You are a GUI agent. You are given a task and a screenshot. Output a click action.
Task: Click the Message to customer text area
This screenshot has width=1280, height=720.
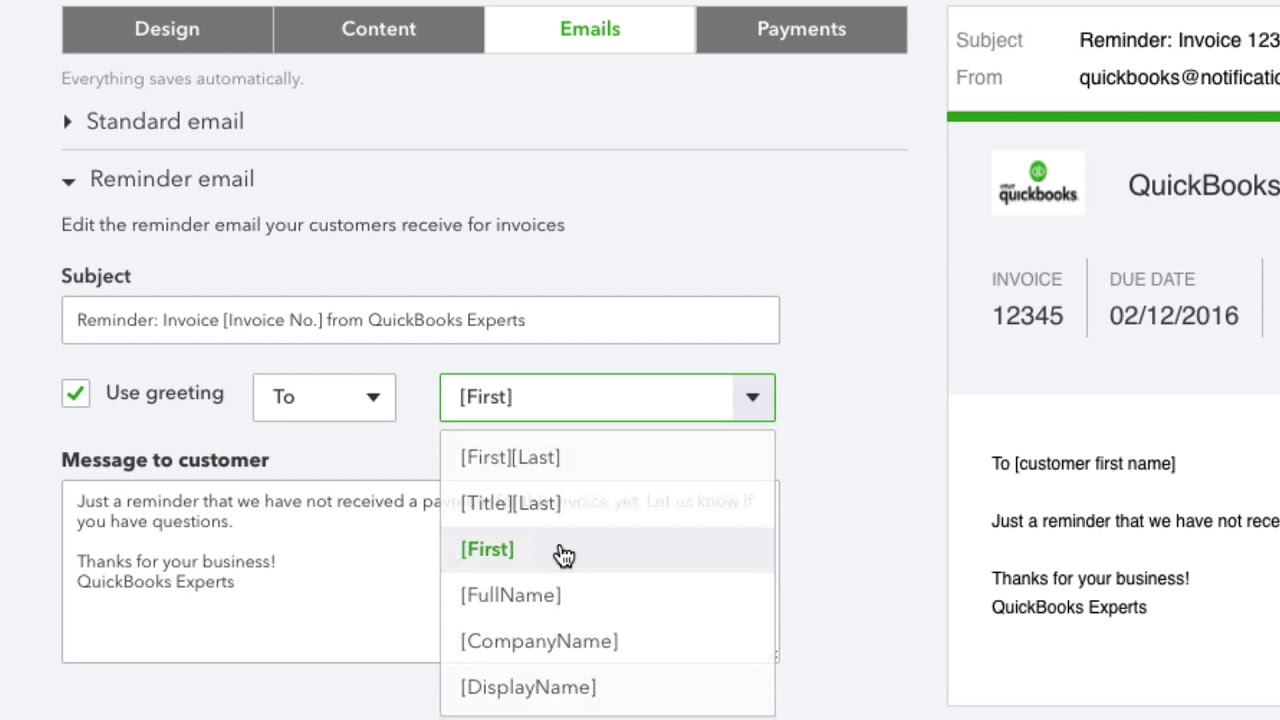250,610
